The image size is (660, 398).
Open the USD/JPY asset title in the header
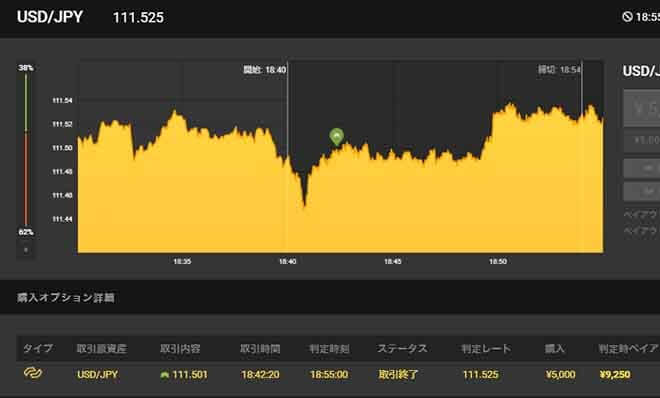(50, 17)
